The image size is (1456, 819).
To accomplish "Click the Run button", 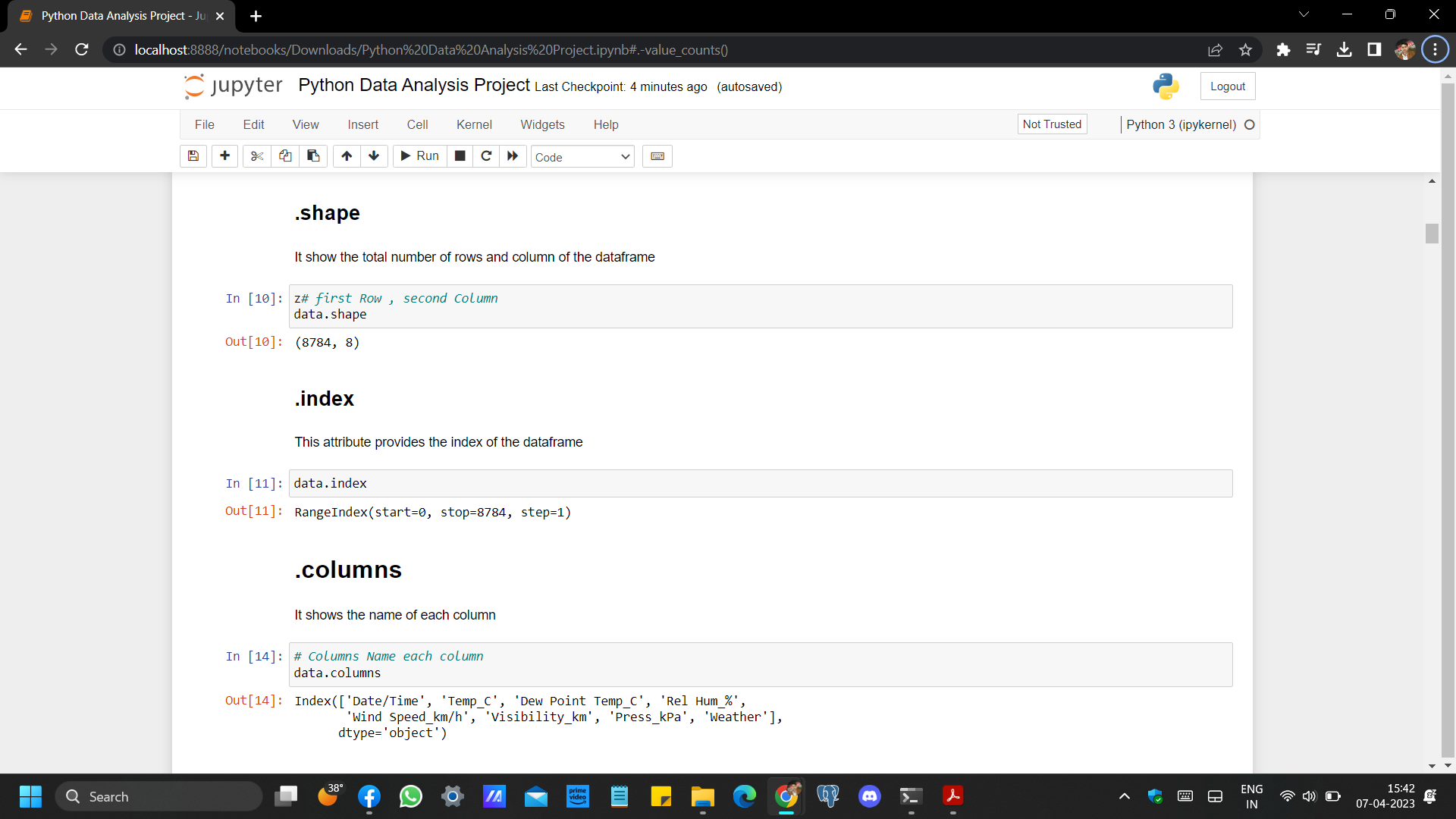I will (x=419, y=156).
